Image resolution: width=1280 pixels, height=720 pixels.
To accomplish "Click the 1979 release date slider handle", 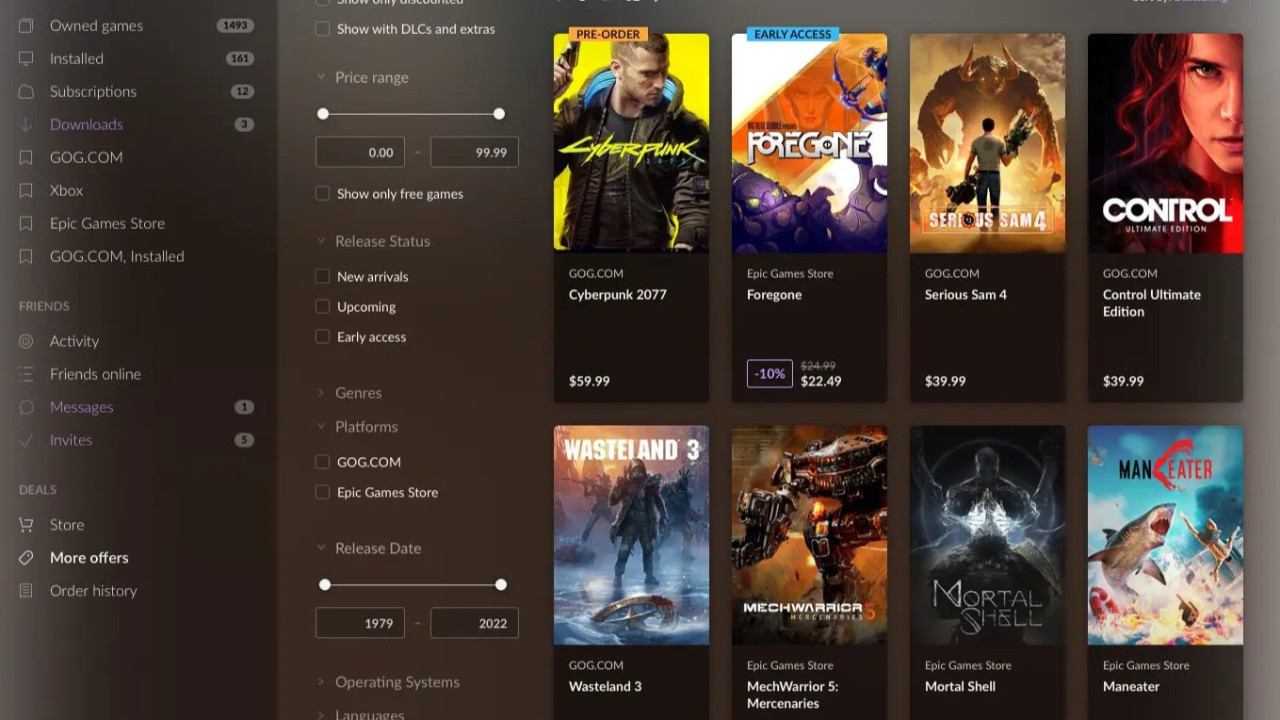I will tap(325, 584).
